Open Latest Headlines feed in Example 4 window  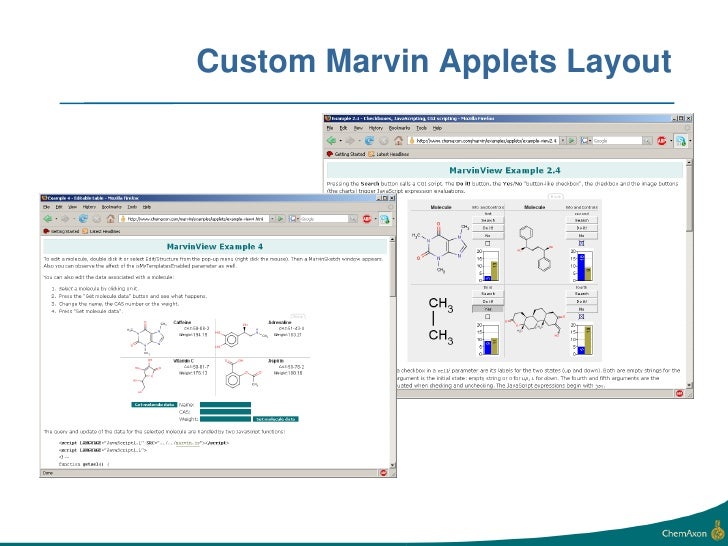tap(101, 231)
